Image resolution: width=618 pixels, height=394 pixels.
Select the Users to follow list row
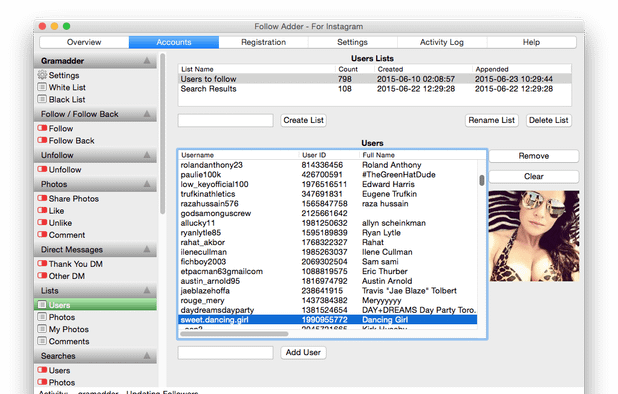374,79
